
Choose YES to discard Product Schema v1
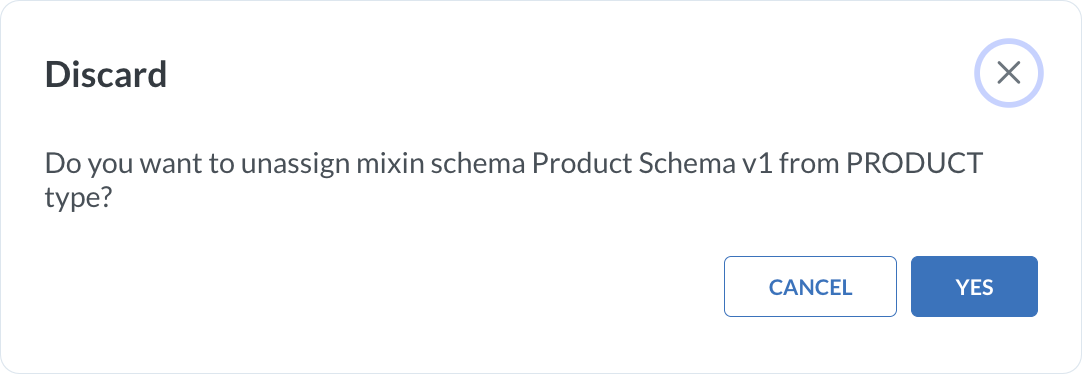pyautogui.click(x=974, y=286)
